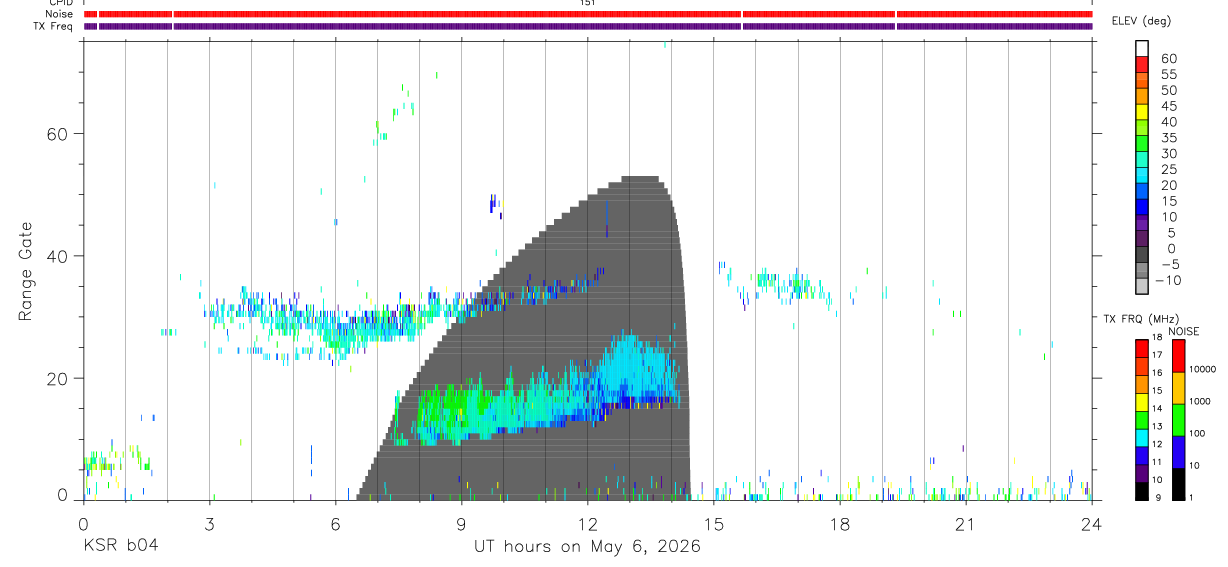Click the 'KSR b04' radar beam label
Screen dimensions: 1228x567
[x=120, y=546]
